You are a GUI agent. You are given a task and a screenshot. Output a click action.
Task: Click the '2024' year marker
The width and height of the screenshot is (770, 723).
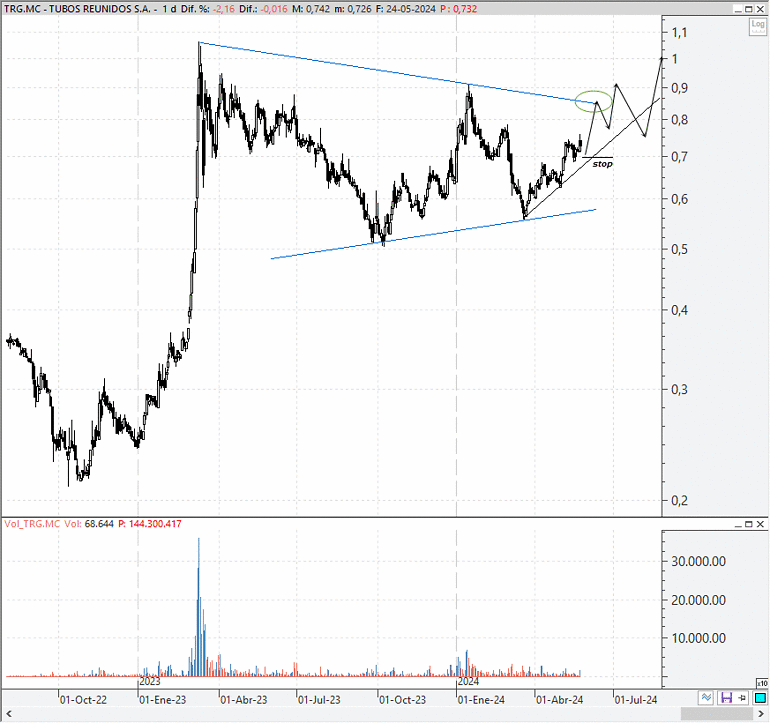point(468,682)
